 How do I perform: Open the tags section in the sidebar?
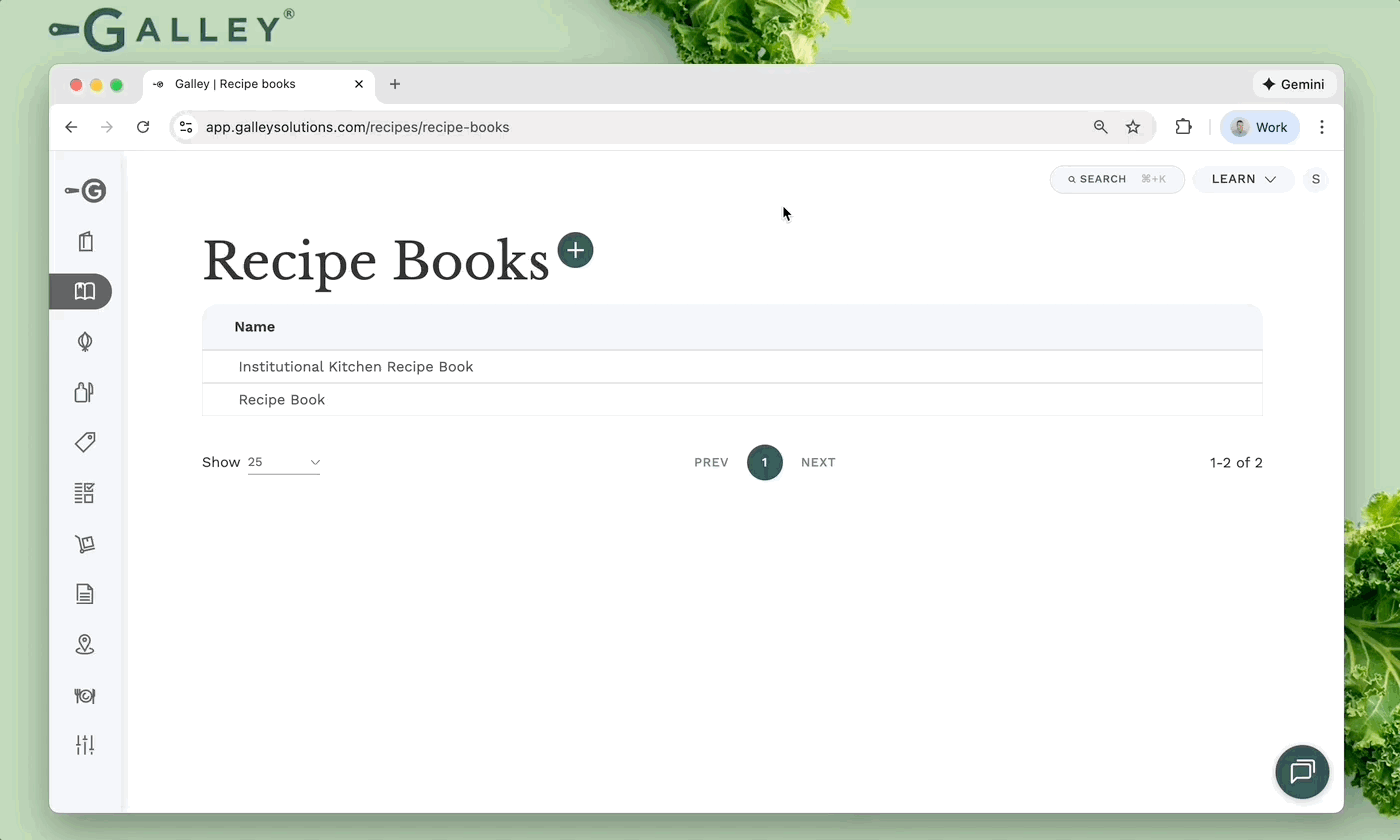pos(85,441)
